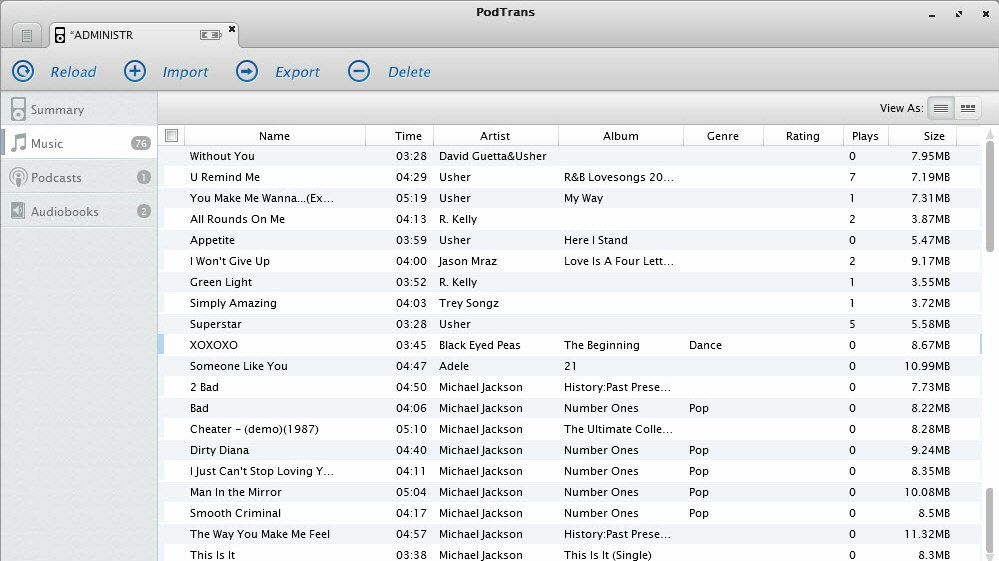
Task: Click the battery indicator in device tab
Action: click(x=210, y=35)
